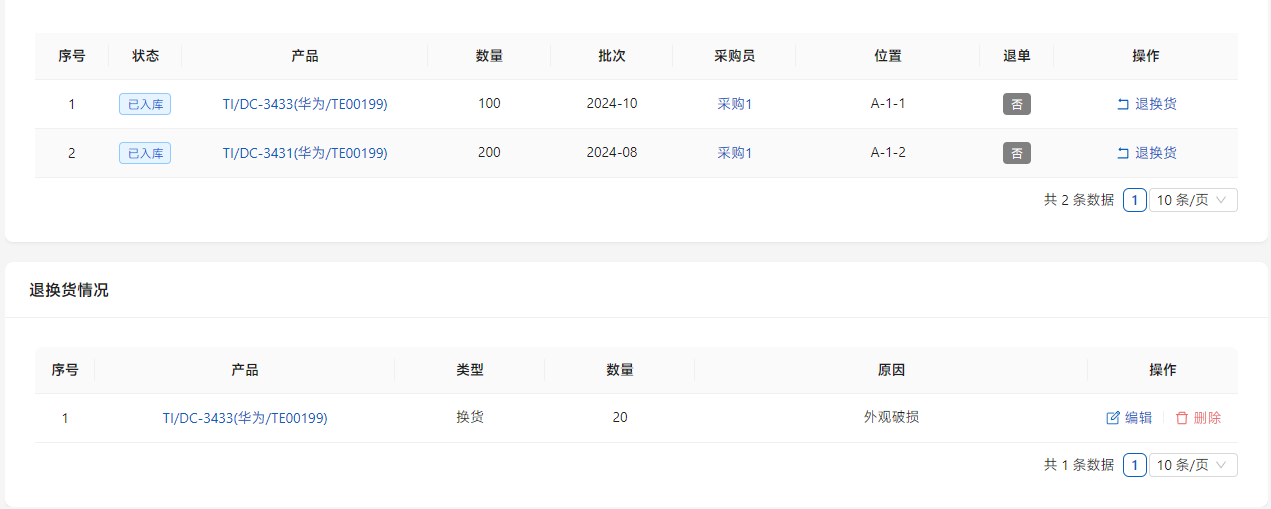This screenshot has width=1271, height=509.
Task: Click 采购1 buyer link in second row
Action: click(734, 153)
